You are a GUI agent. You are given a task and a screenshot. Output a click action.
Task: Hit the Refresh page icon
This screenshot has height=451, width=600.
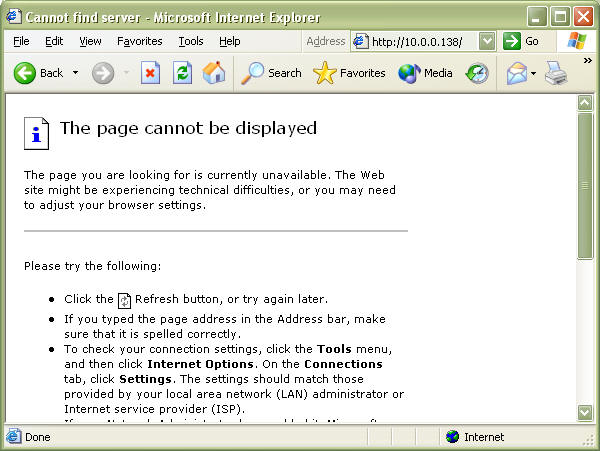[x=182, y=73]
